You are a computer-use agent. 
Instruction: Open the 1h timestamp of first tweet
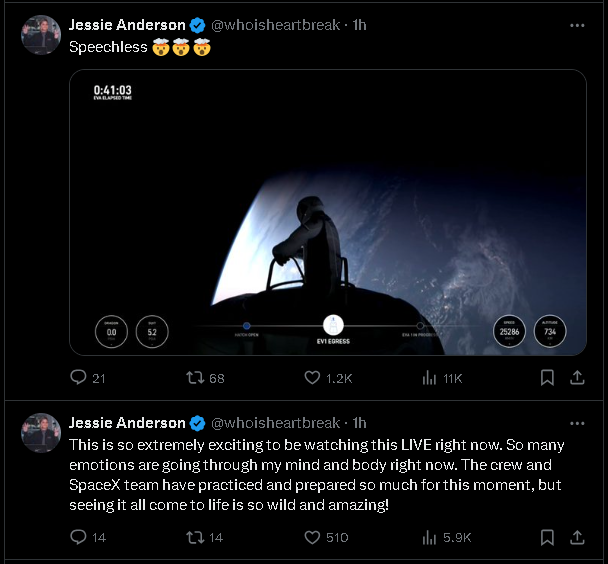[359, 25]
